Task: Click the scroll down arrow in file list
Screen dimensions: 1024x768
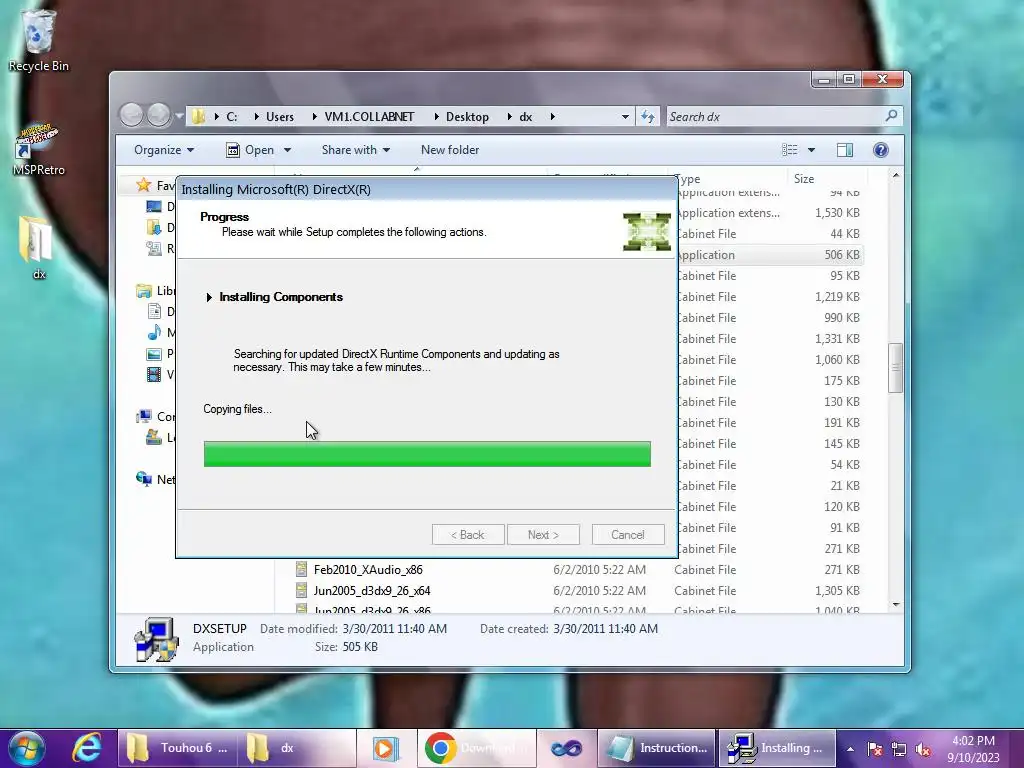Action: (895, 605)
